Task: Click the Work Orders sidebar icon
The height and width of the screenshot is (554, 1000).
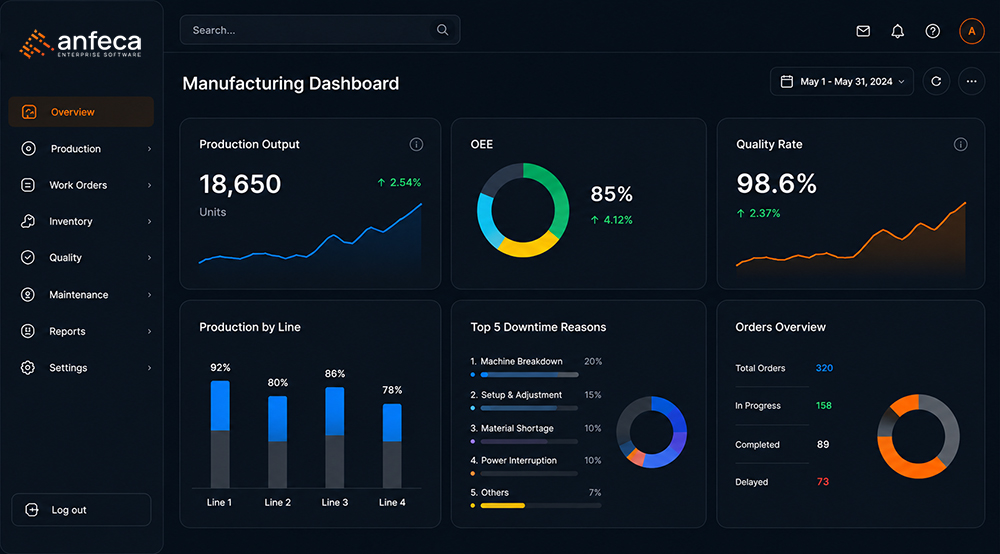Action: 27,185
